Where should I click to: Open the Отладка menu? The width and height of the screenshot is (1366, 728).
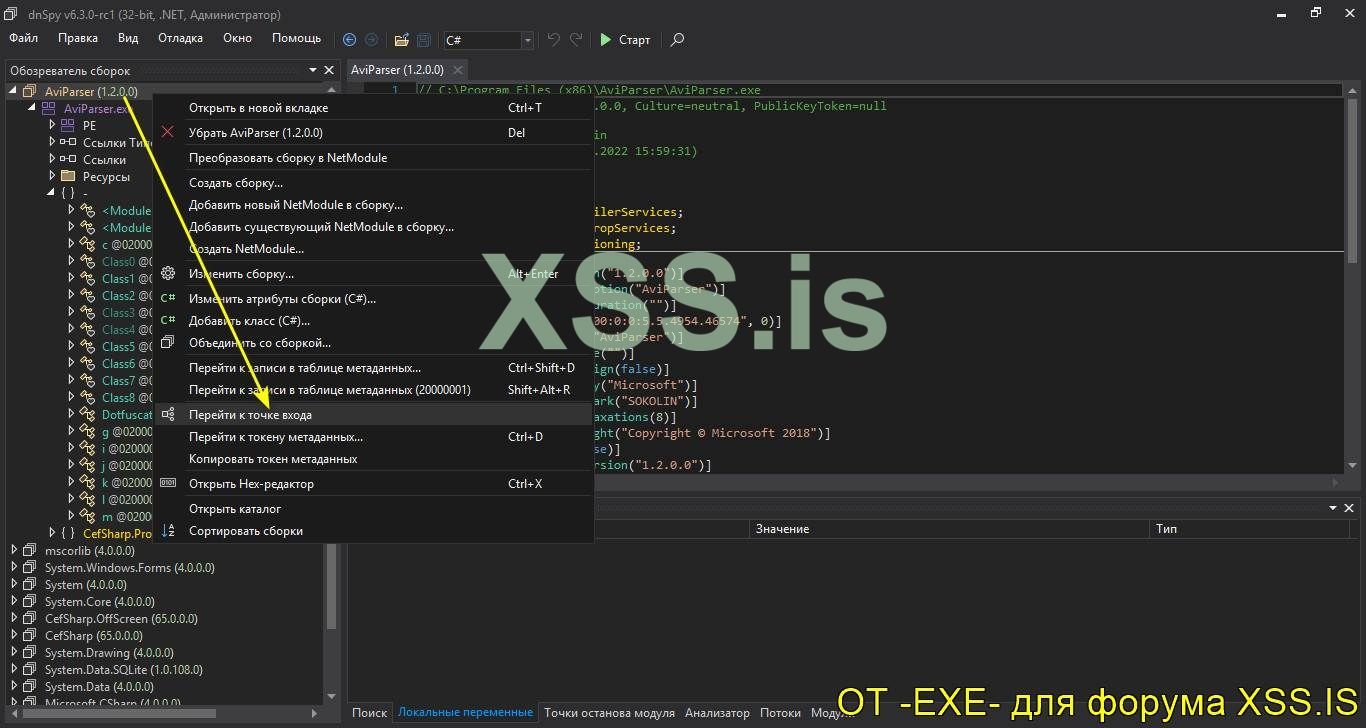click(x=180, y=39)
